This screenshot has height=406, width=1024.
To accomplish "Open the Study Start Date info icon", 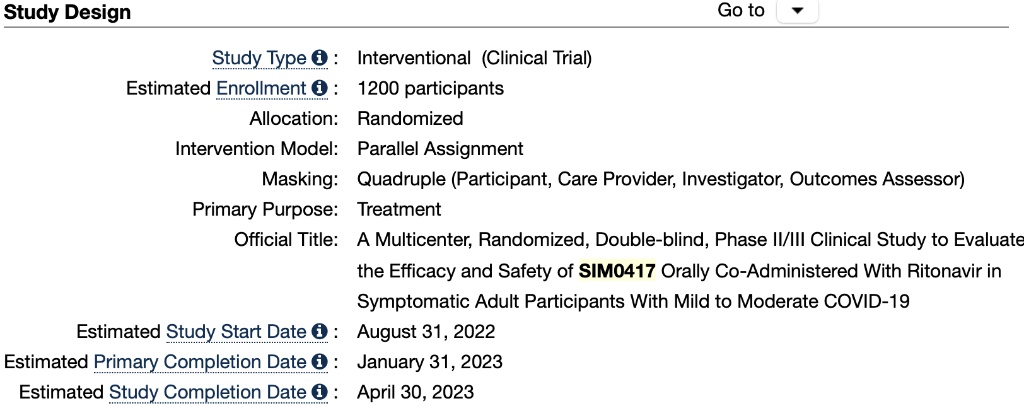I will point(319,331).
